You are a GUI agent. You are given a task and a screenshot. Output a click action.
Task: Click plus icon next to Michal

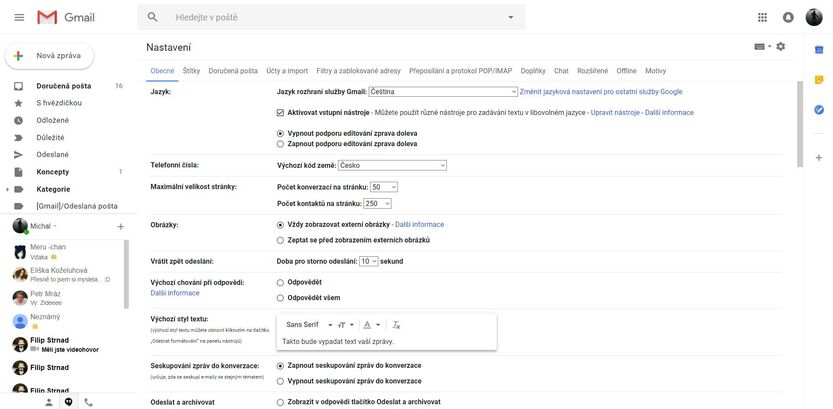coord(121,227)
